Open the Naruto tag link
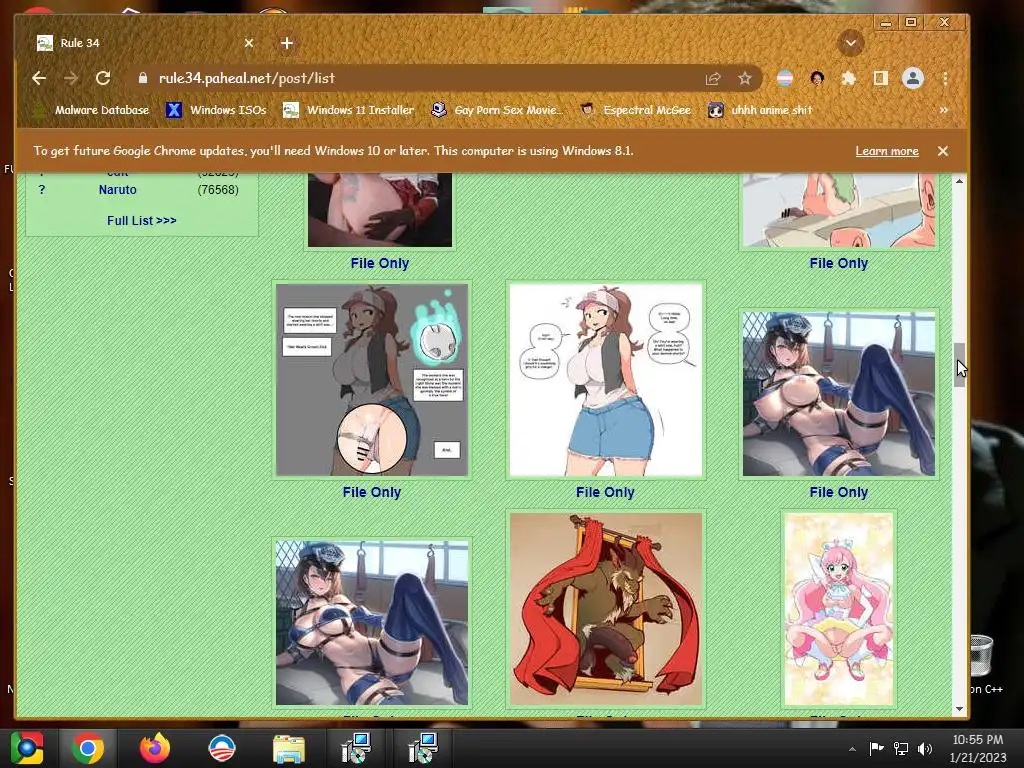Image resolution: width=1024 pixels, height=768 pixels. point(118,190)
